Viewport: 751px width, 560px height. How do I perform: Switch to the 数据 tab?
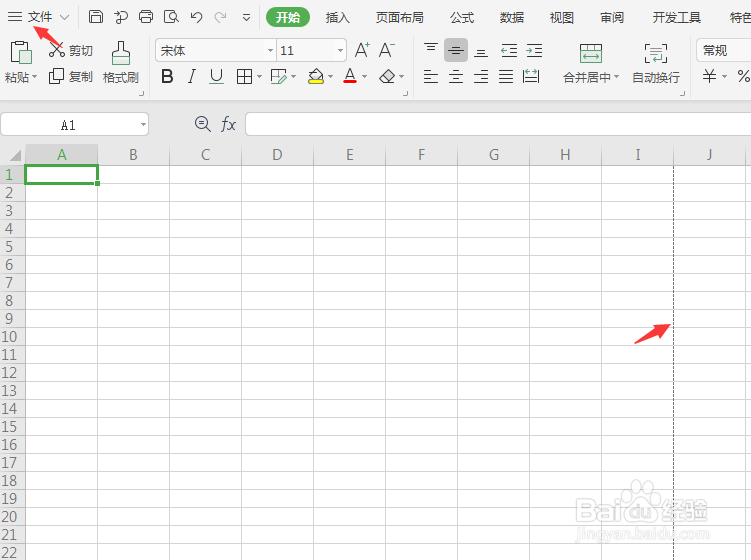point(512,18)
